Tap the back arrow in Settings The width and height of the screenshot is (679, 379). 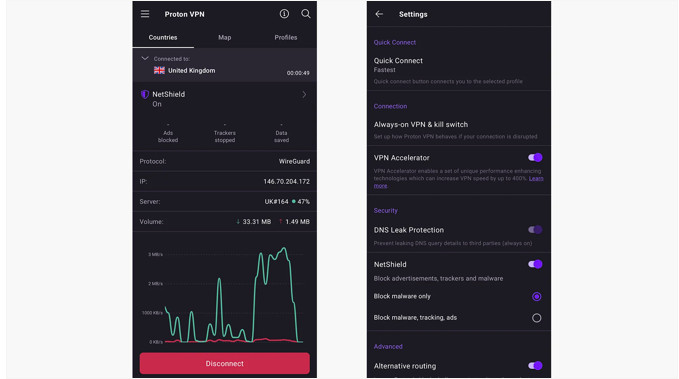[379, 14]
